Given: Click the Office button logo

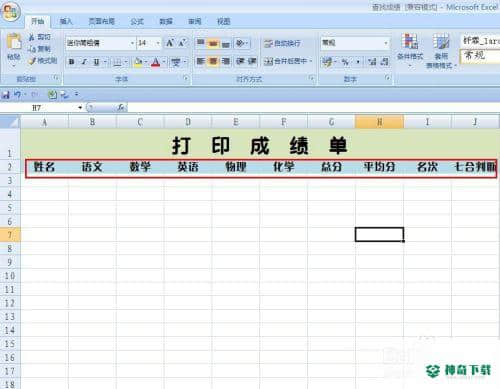Looking at the screenshot, I should (11, 13).
